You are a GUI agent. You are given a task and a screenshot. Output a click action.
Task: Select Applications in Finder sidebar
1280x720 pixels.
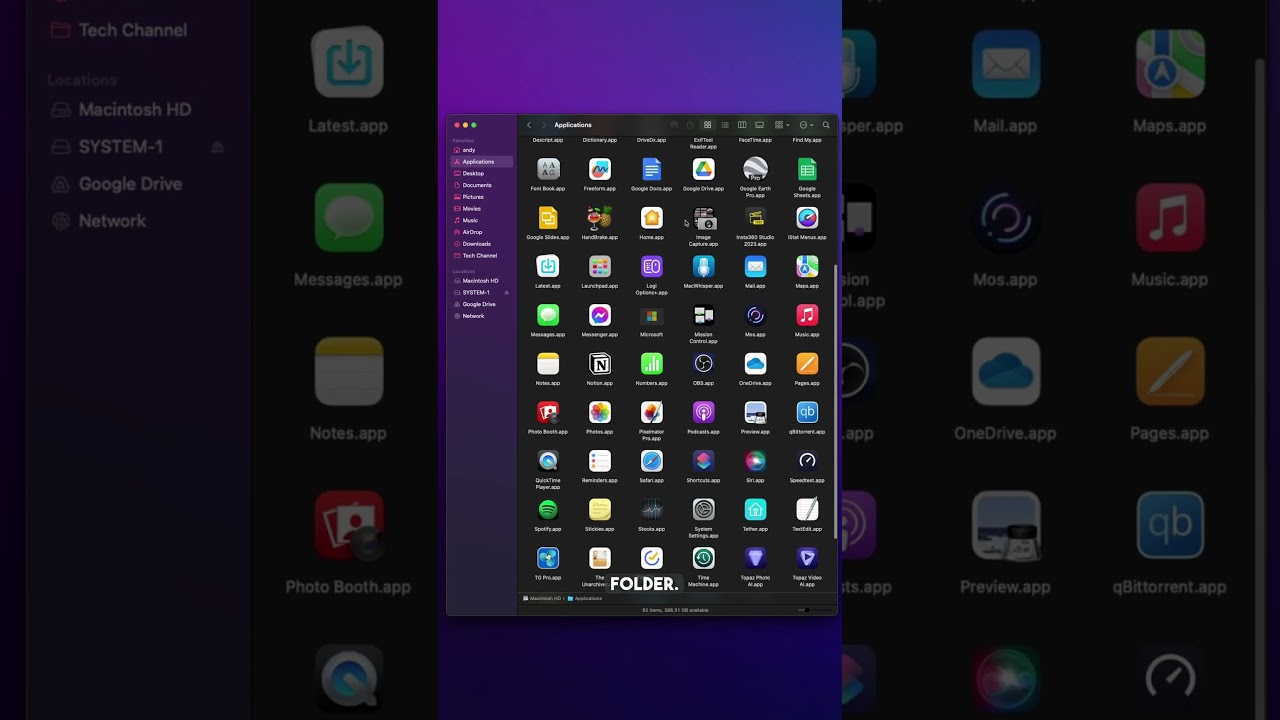(482, 162)
